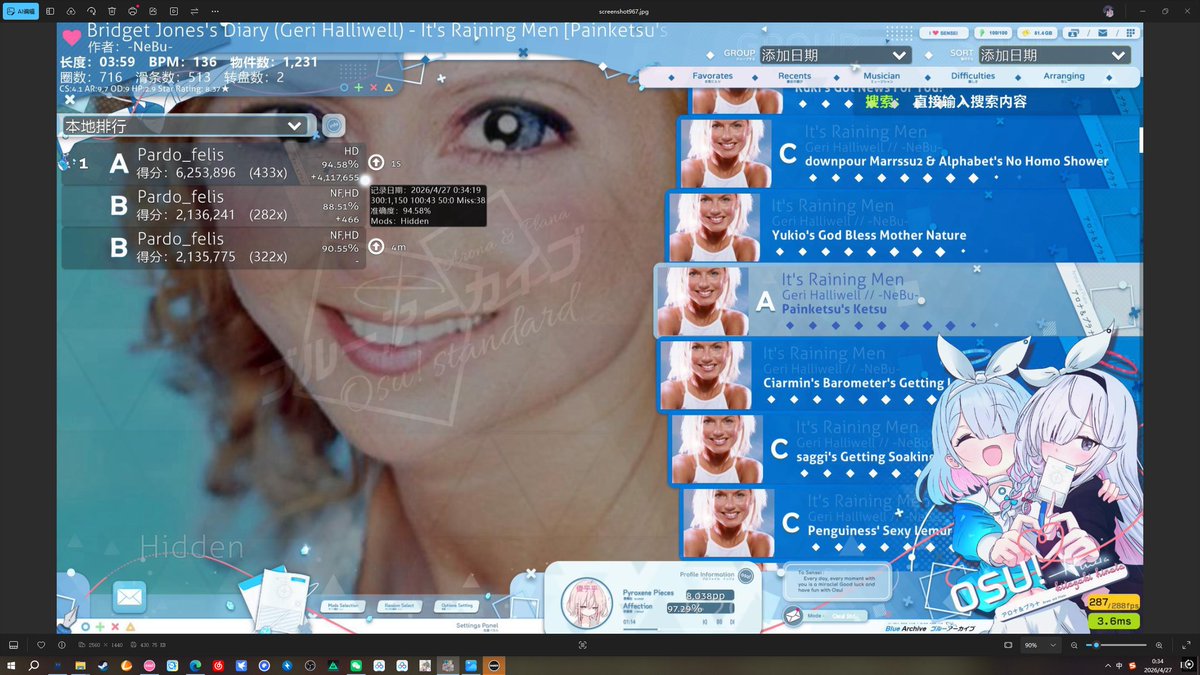The width and height of the screenshot is (1200, 675).
Task: Click the expand icon at far right of bottom bar
Action: click(1186, 645)
